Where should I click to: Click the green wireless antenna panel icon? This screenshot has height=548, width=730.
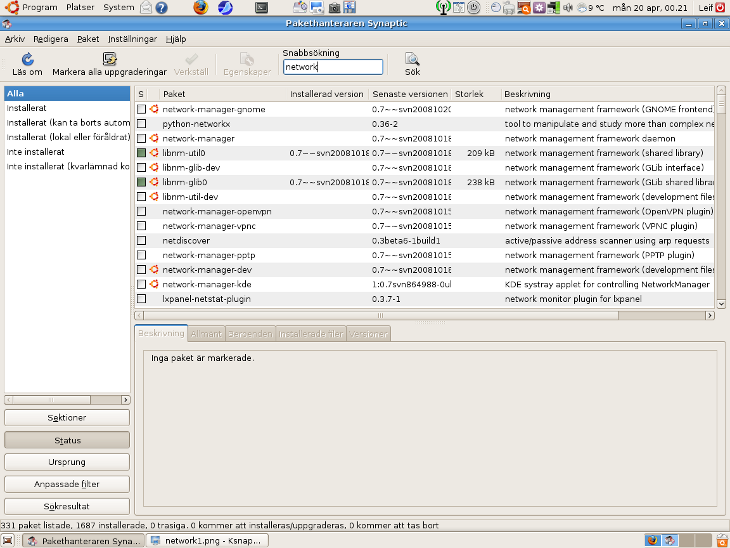[443, 7]
